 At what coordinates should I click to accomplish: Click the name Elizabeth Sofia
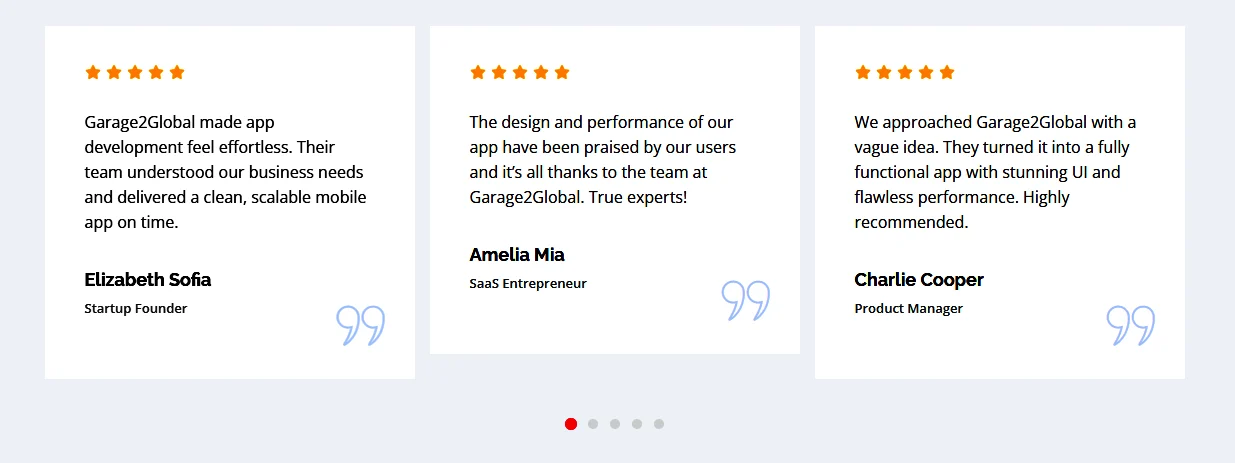(148, 280)
